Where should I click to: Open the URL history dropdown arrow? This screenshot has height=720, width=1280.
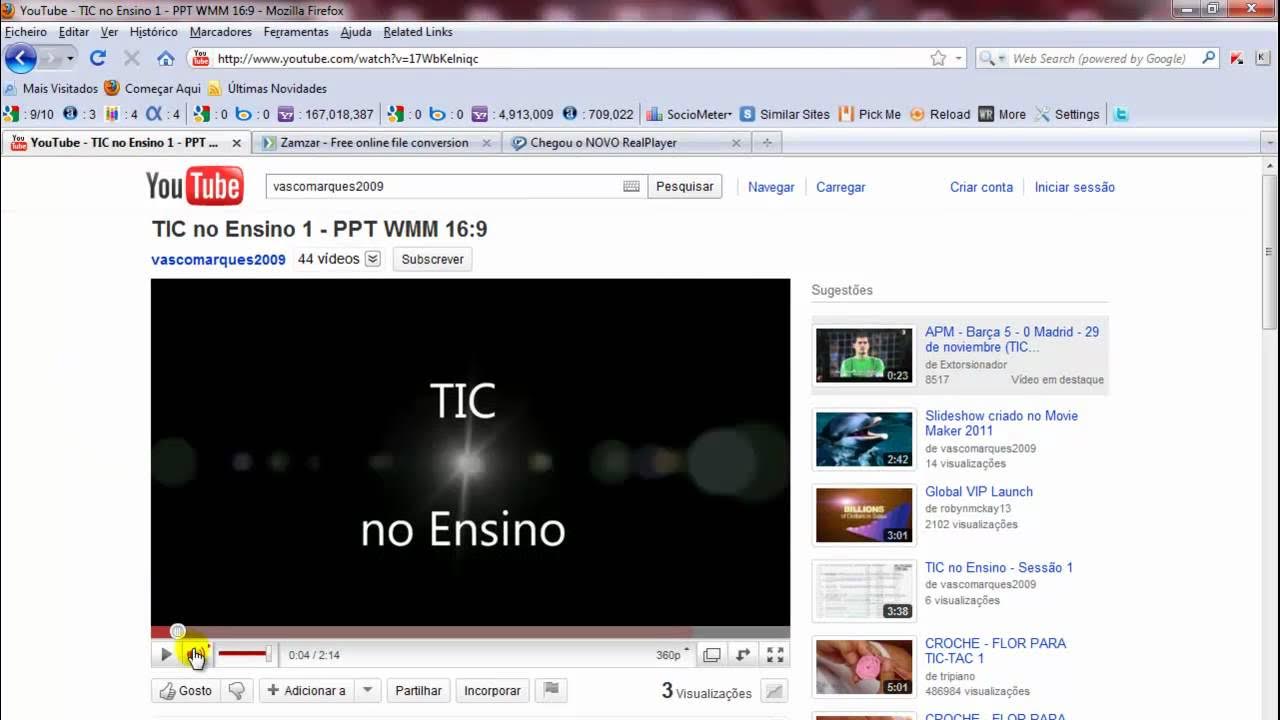(958, 58)
